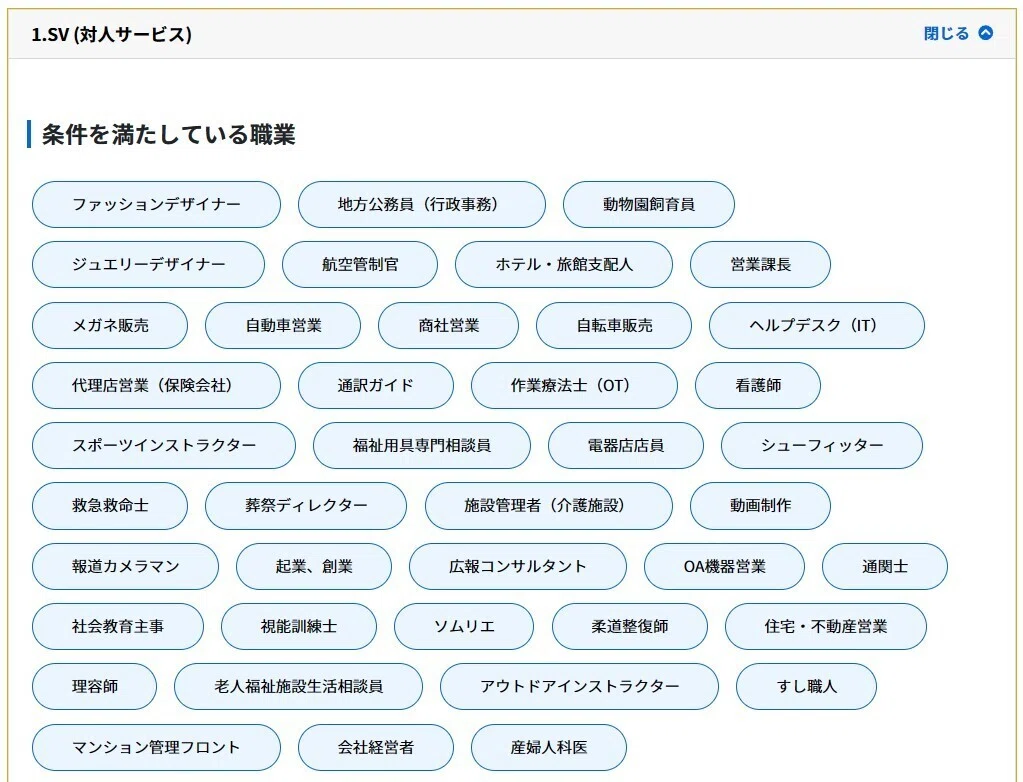The height and width of the screenshot is (782, 1023).
Task: Choose 動物園飼育員 from the list
Action: click(649, 205)
